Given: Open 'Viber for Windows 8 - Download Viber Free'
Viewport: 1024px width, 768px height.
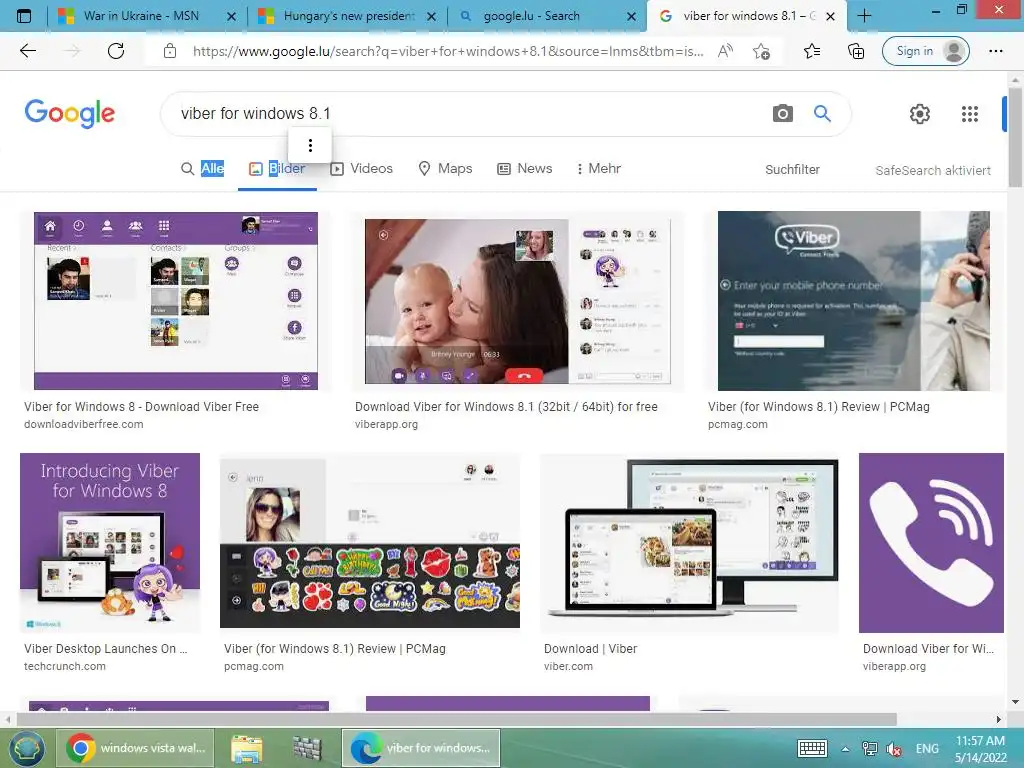Looking at the screenshot, I should pos(141,407).
